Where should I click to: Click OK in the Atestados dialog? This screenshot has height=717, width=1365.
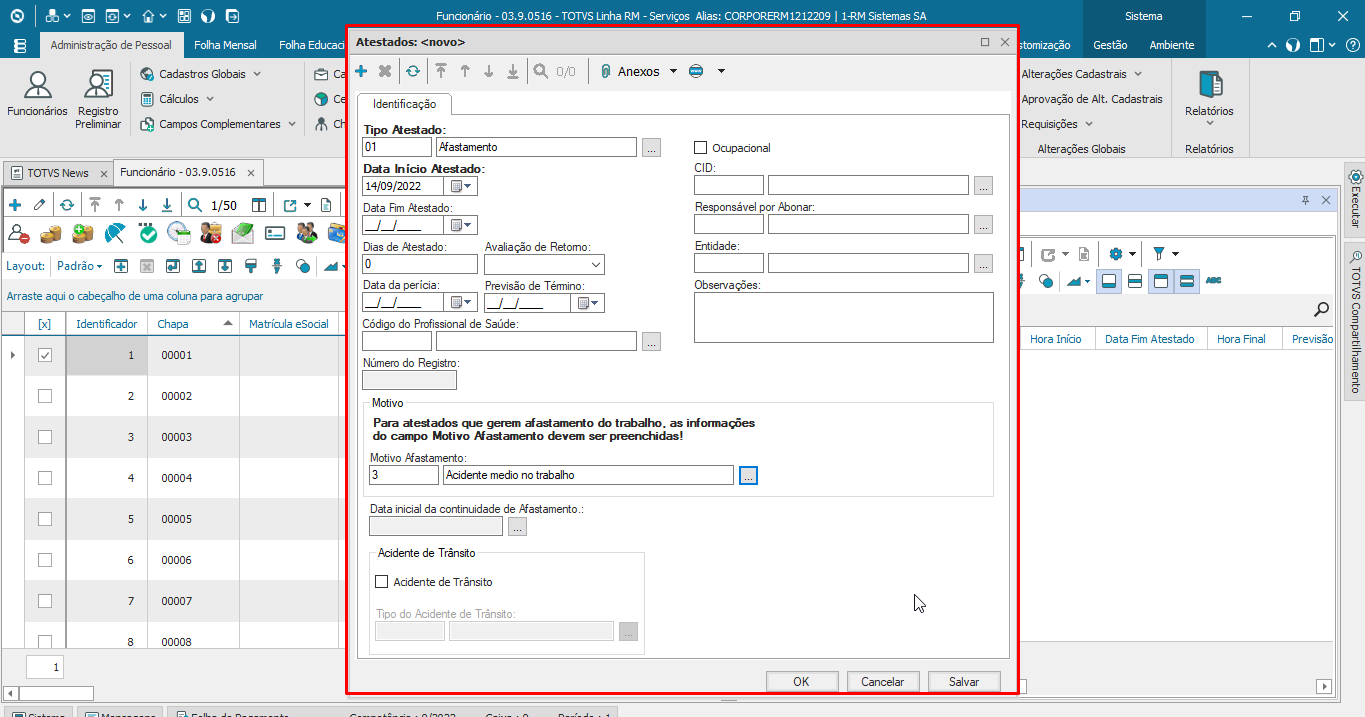click(801, 681)
